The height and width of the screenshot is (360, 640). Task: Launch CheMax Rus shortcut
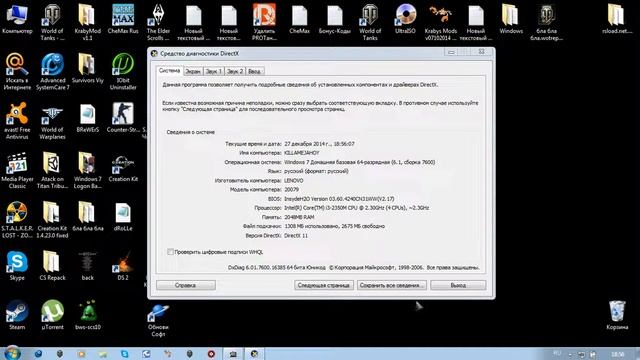(123, 19)
